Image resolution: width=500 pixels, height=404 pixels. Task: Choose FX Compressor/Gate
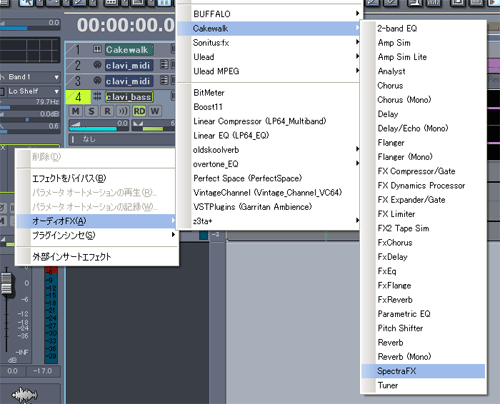click(423, 171)
